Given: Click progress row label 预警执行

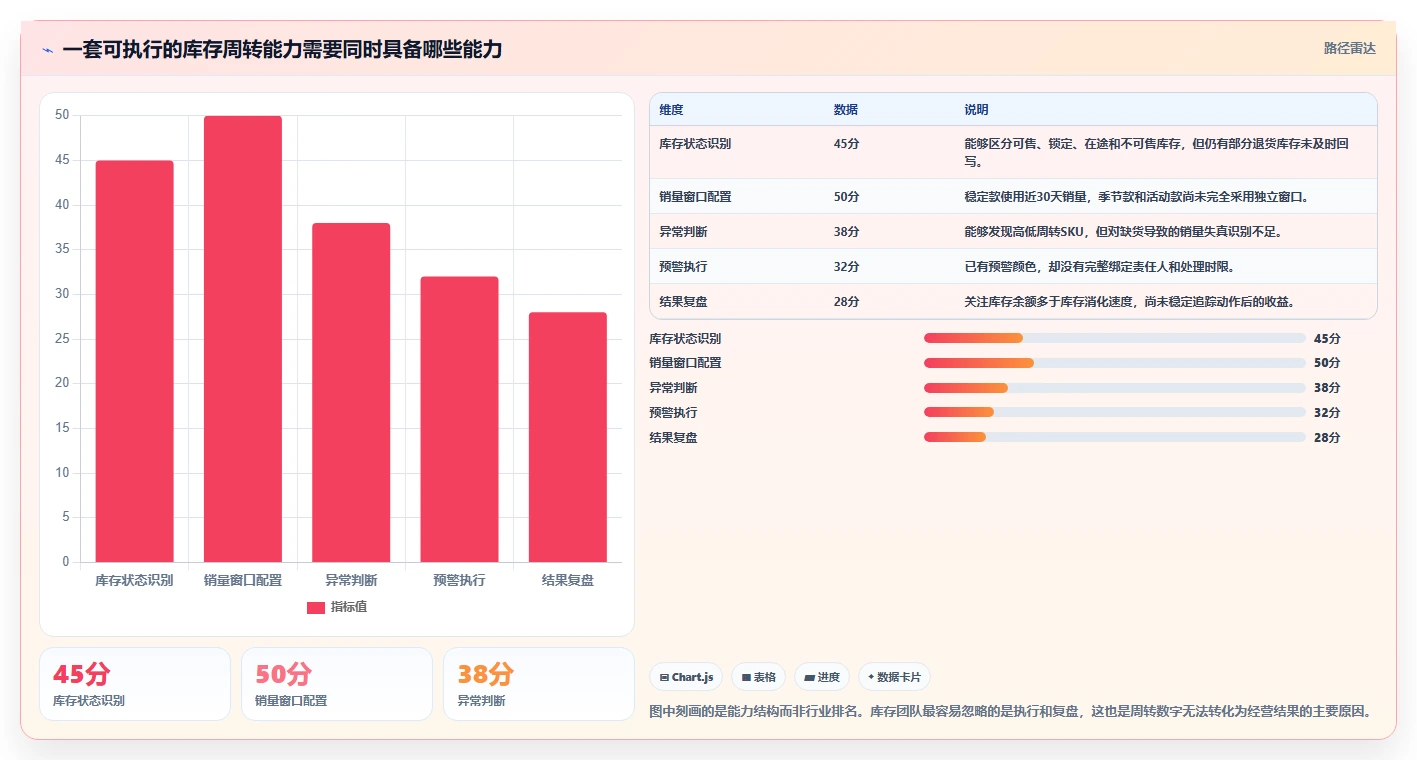Looking at the screenshot, I should [x=673, y=412].
